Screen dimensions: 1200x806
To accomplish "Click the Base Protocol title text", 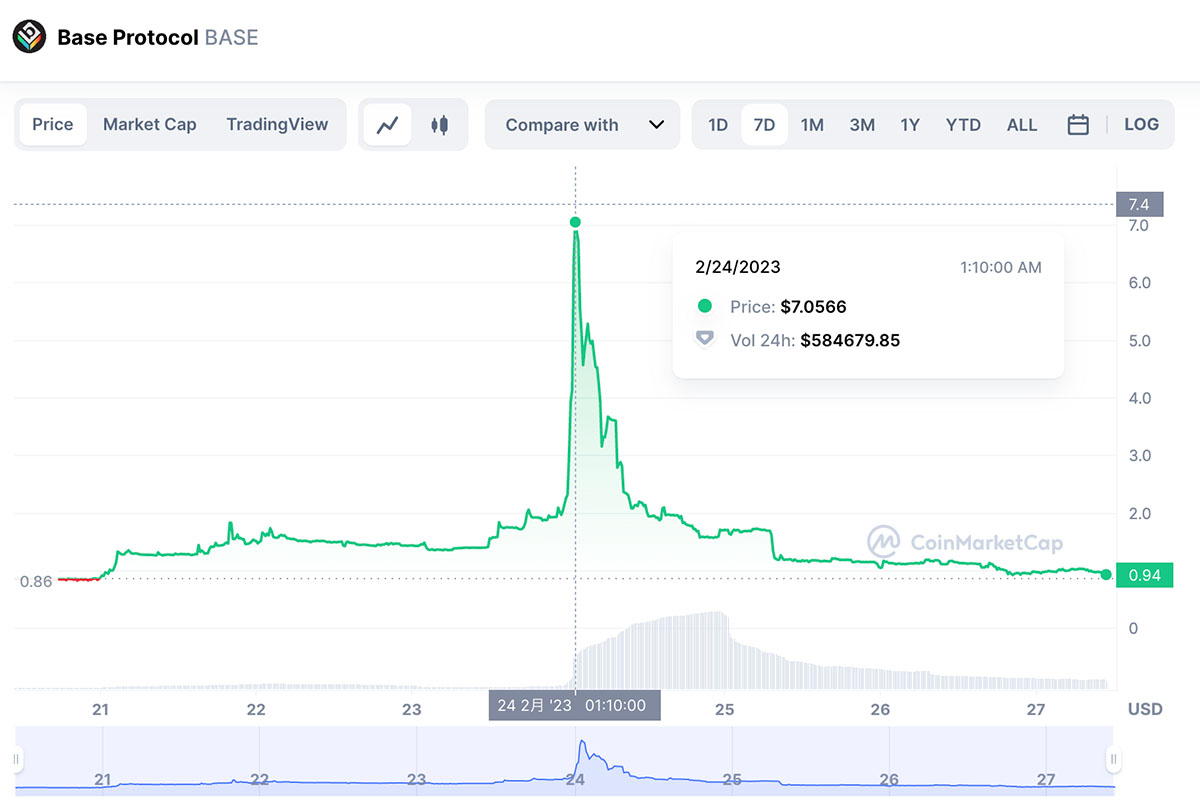I will click(128, 38).
